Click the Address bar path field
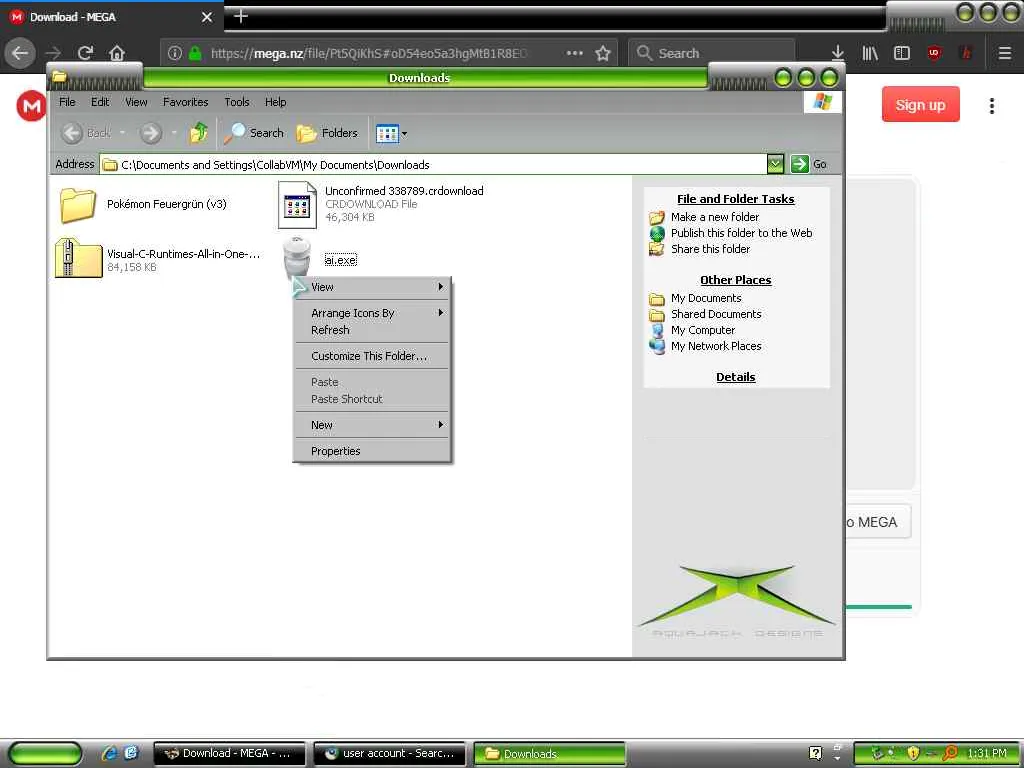Viewport: 1024px width, 768px height. [x=434, y=165]
